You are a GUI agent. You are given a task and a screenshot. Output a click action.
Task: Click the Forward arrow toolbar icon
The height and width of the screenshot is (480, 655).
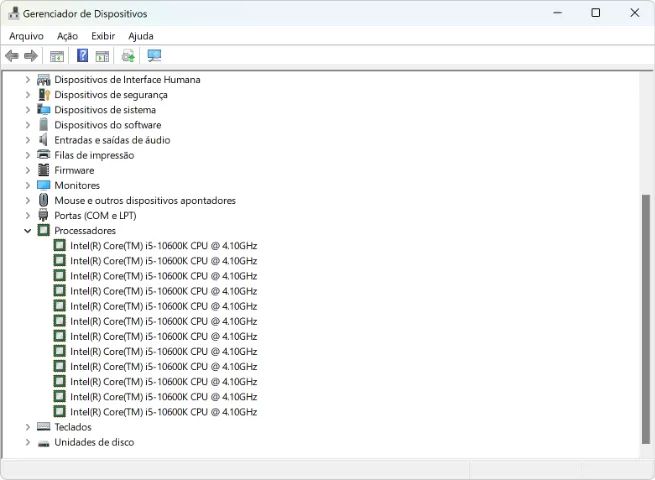pos(31,56)
